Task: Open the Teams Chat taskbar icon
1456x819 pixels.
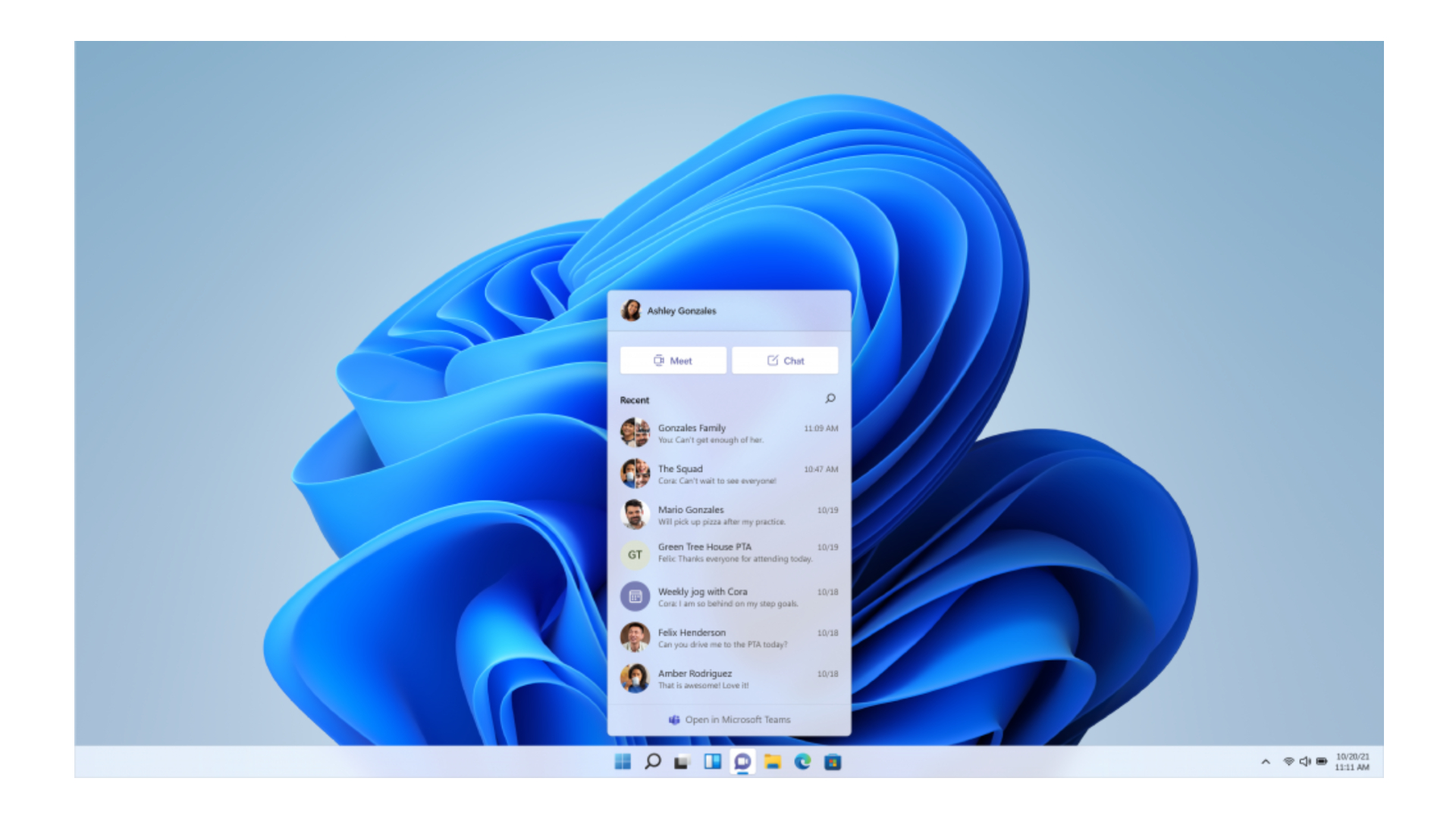Action: 742,761
